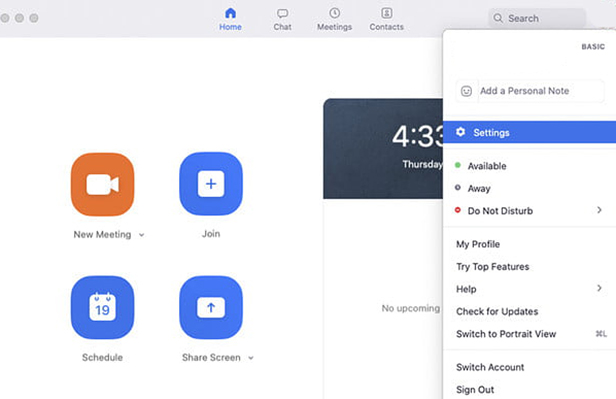Expand the Do Not Disturb submenu chevron
This screenshot has height=399, width=616.
pyautogui.click(x=599, y=210)
